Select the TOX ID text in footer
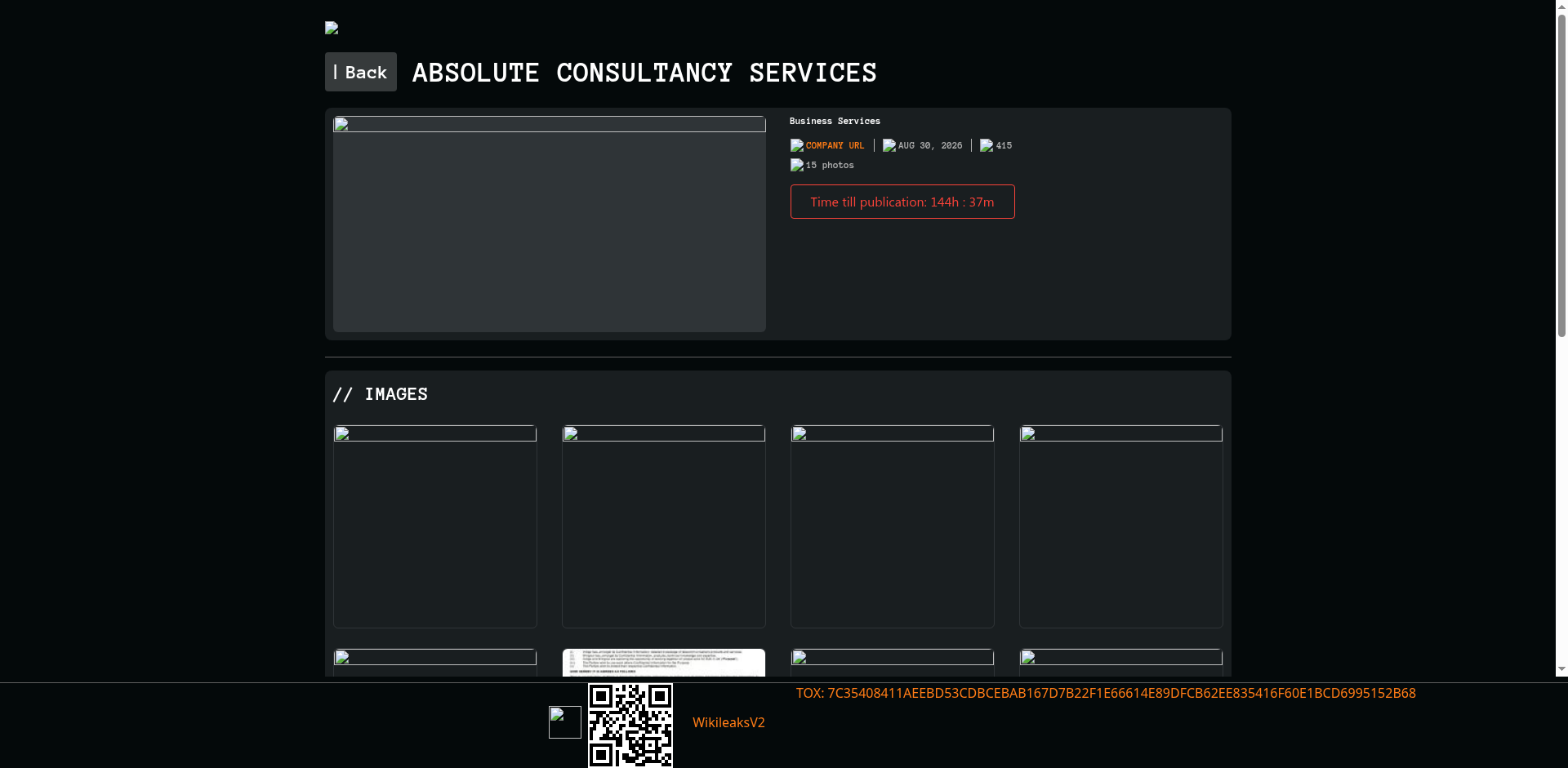 [x=1106, y=693]
